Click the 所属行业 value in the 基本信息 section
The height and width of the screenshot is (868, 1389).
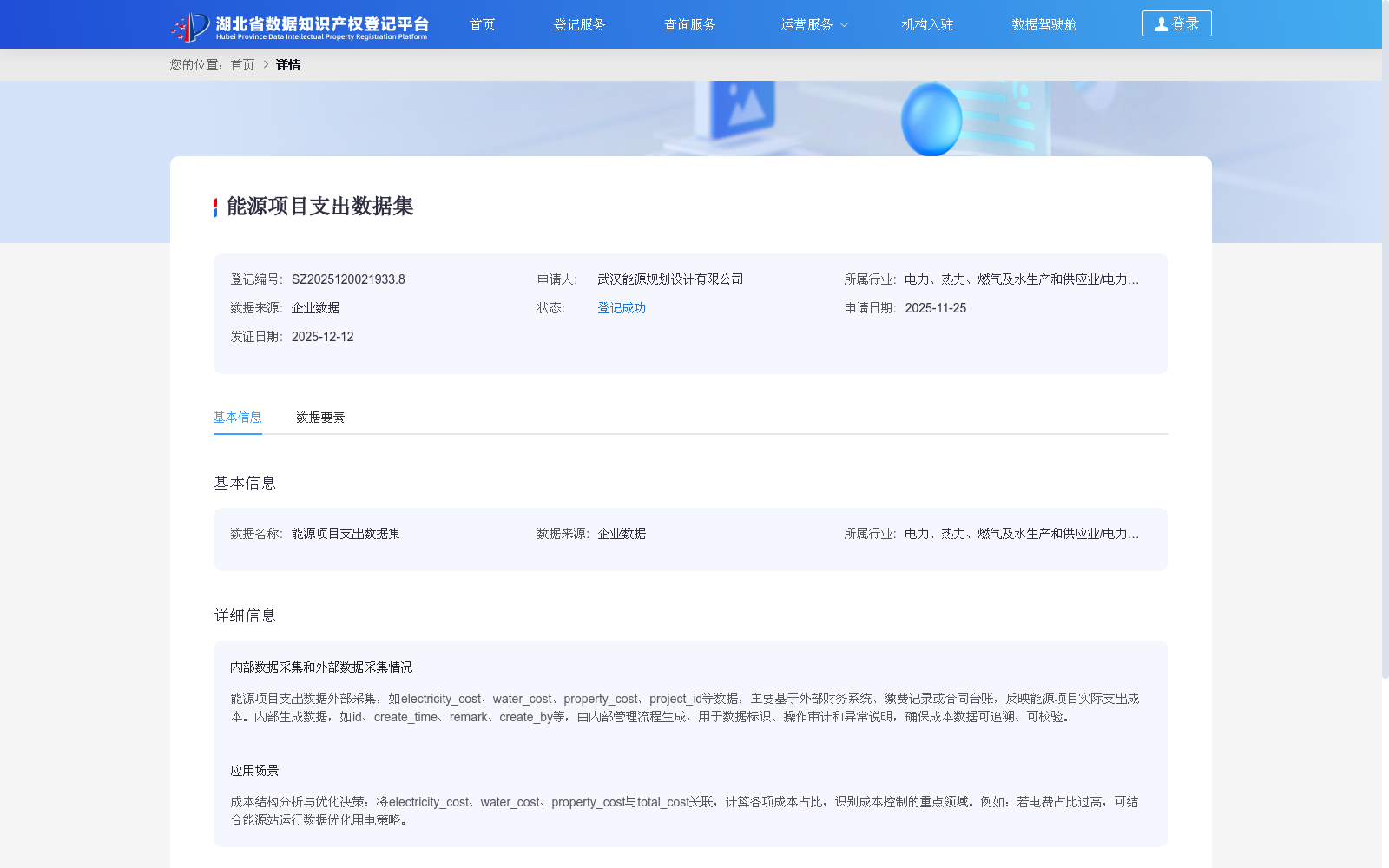(x=1022, y=534)
